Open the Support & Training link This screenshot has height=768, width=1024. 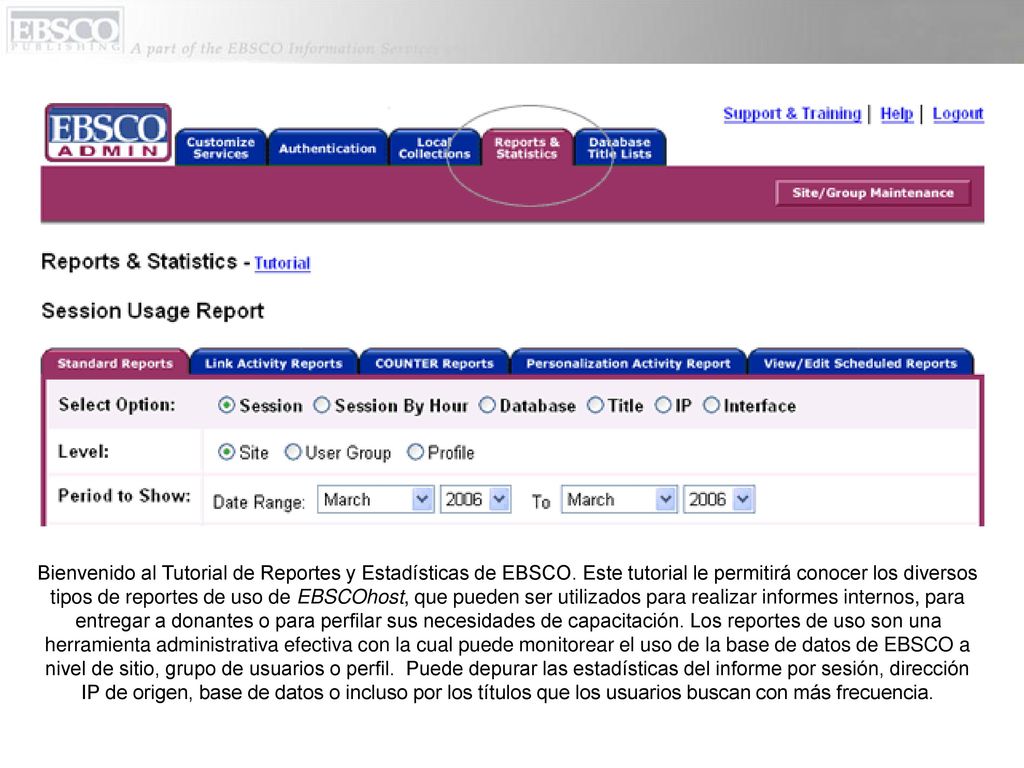pos(792,114)
